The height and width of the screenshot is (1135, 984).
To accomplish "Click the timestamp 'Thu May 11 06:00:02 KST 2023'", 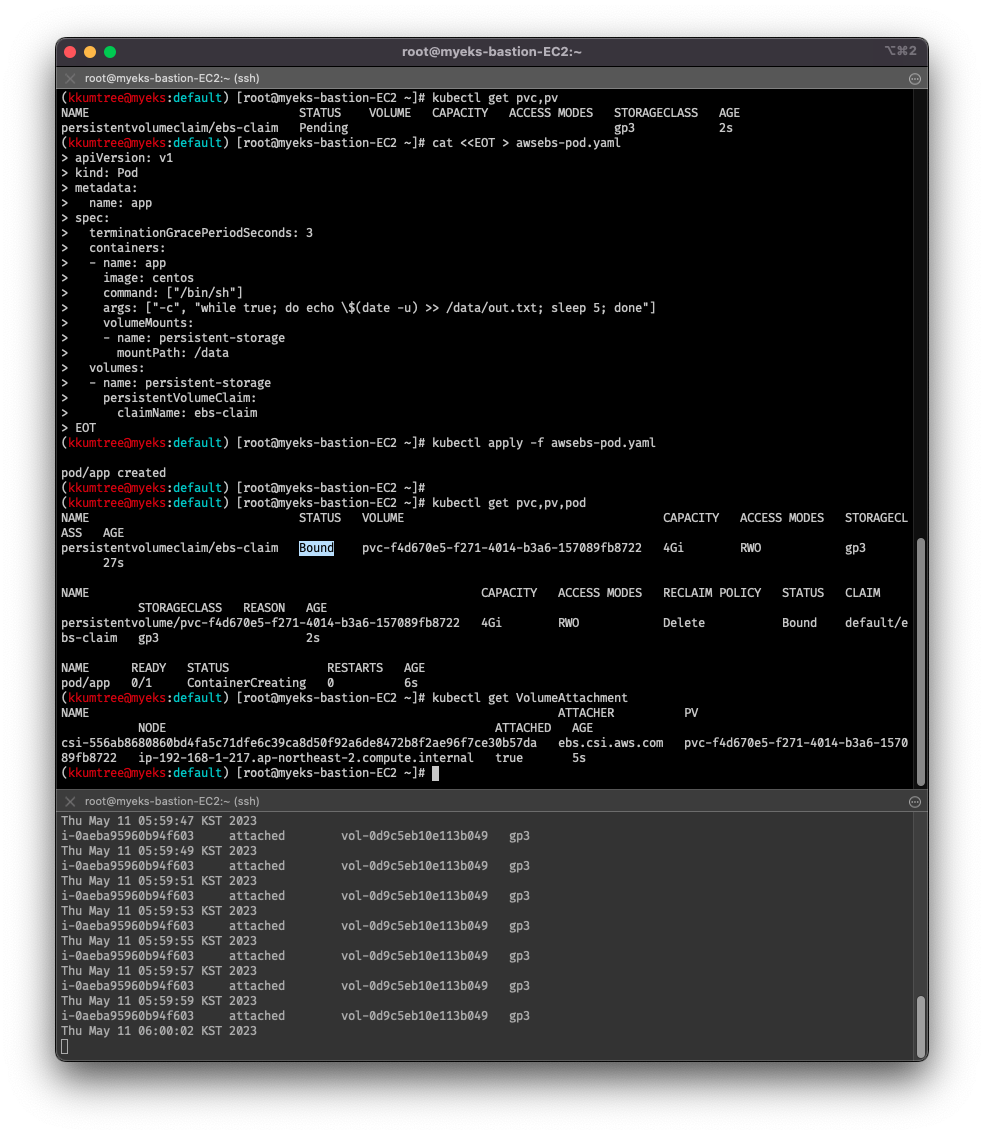I will point(159,1031).
